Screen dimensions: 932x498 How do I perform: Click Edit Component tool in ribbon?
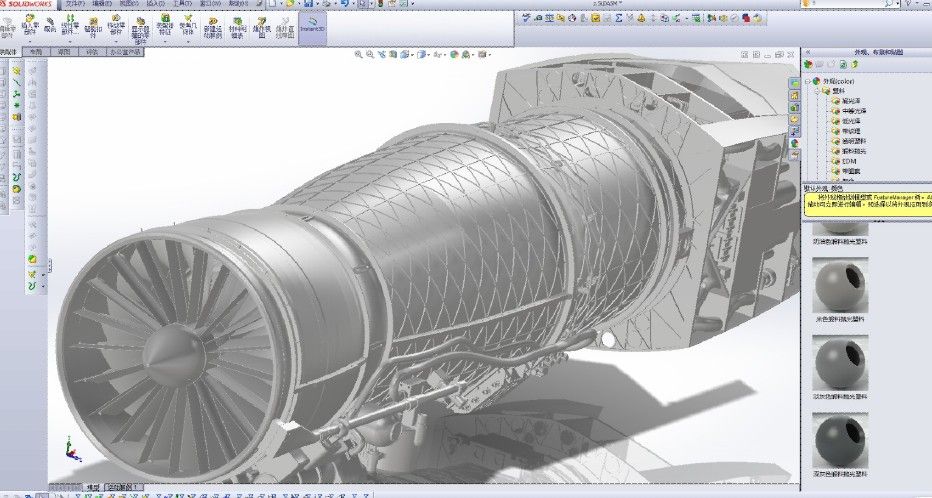click(7, 28)
